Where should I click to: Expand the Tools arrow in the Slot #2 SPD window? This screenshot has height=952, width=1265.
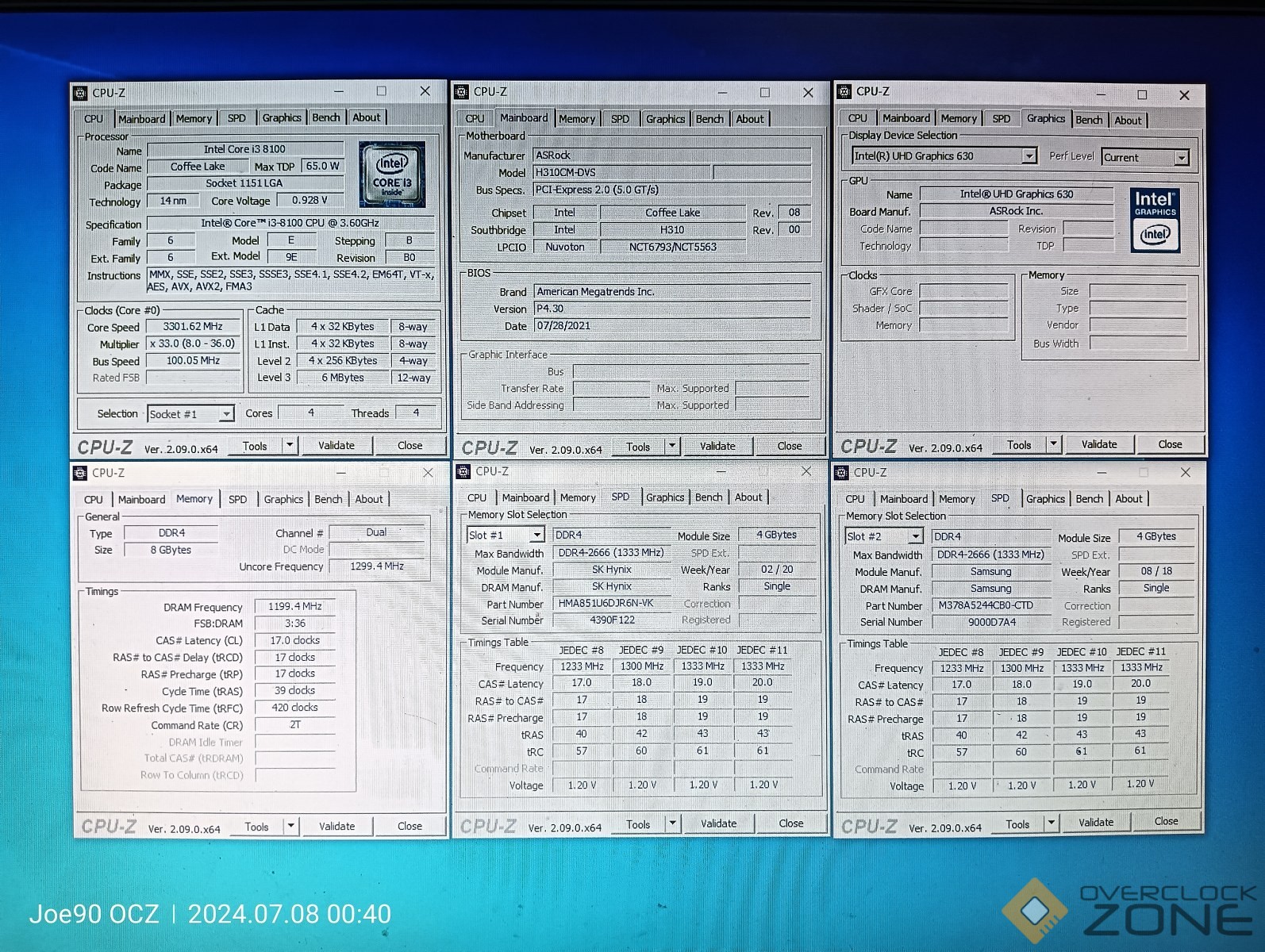1052,823
